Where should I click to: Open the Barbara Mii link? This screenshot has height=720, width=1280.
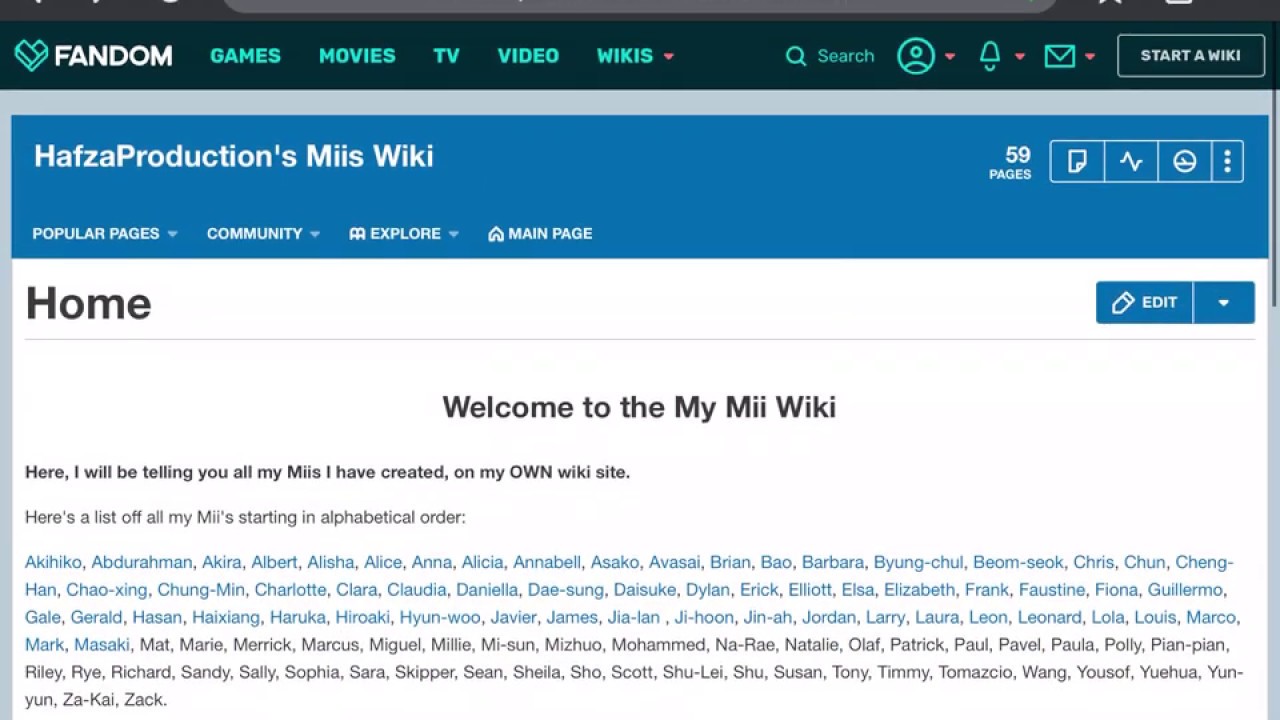click(x=833, y=562)
